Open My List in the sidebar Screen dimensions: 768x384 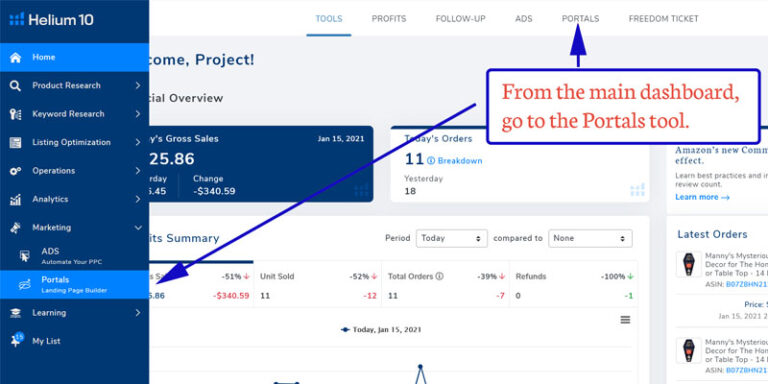74,341
